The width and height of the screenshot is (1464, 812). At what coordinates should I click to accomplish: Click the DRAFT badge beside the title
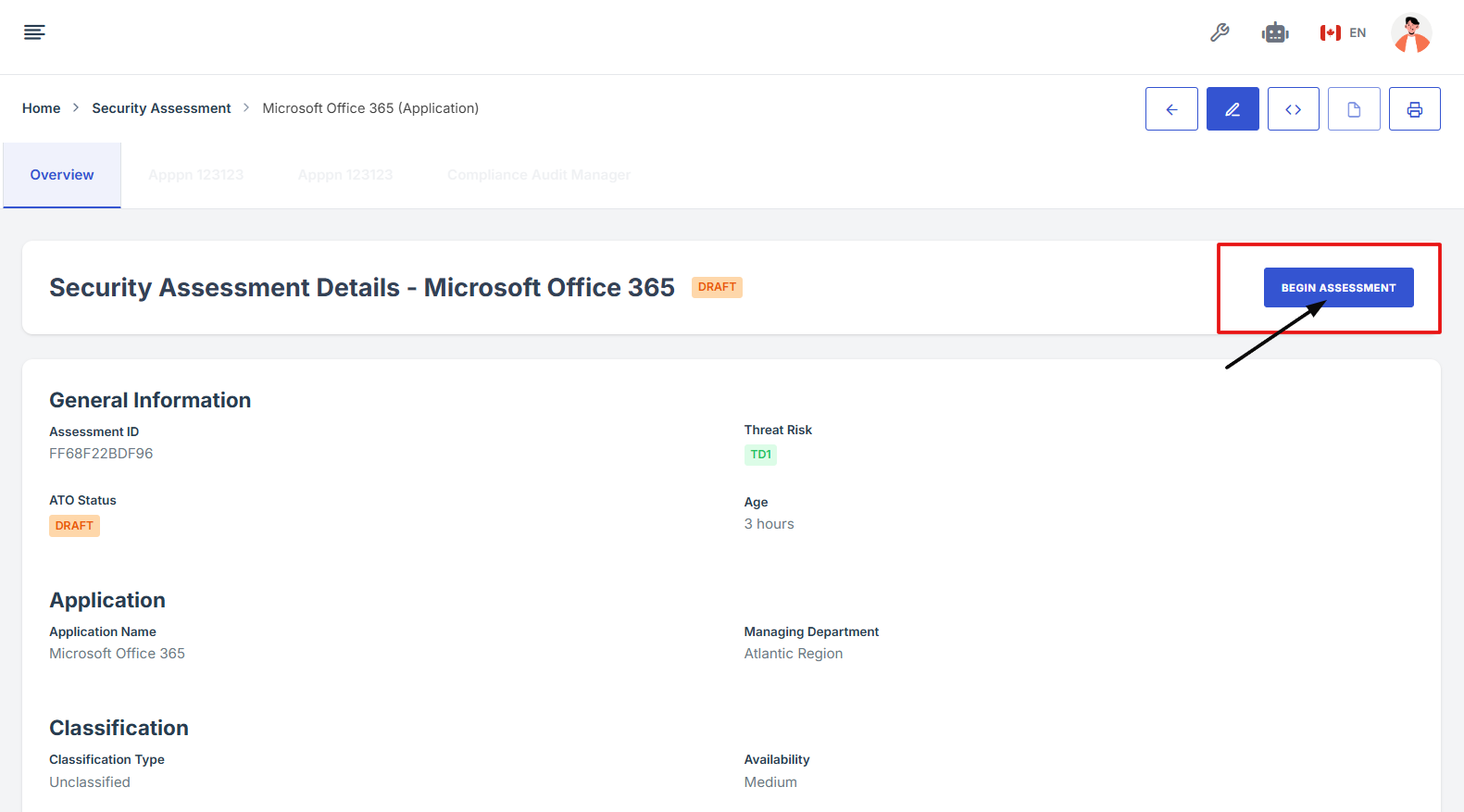tap(717, 287)
